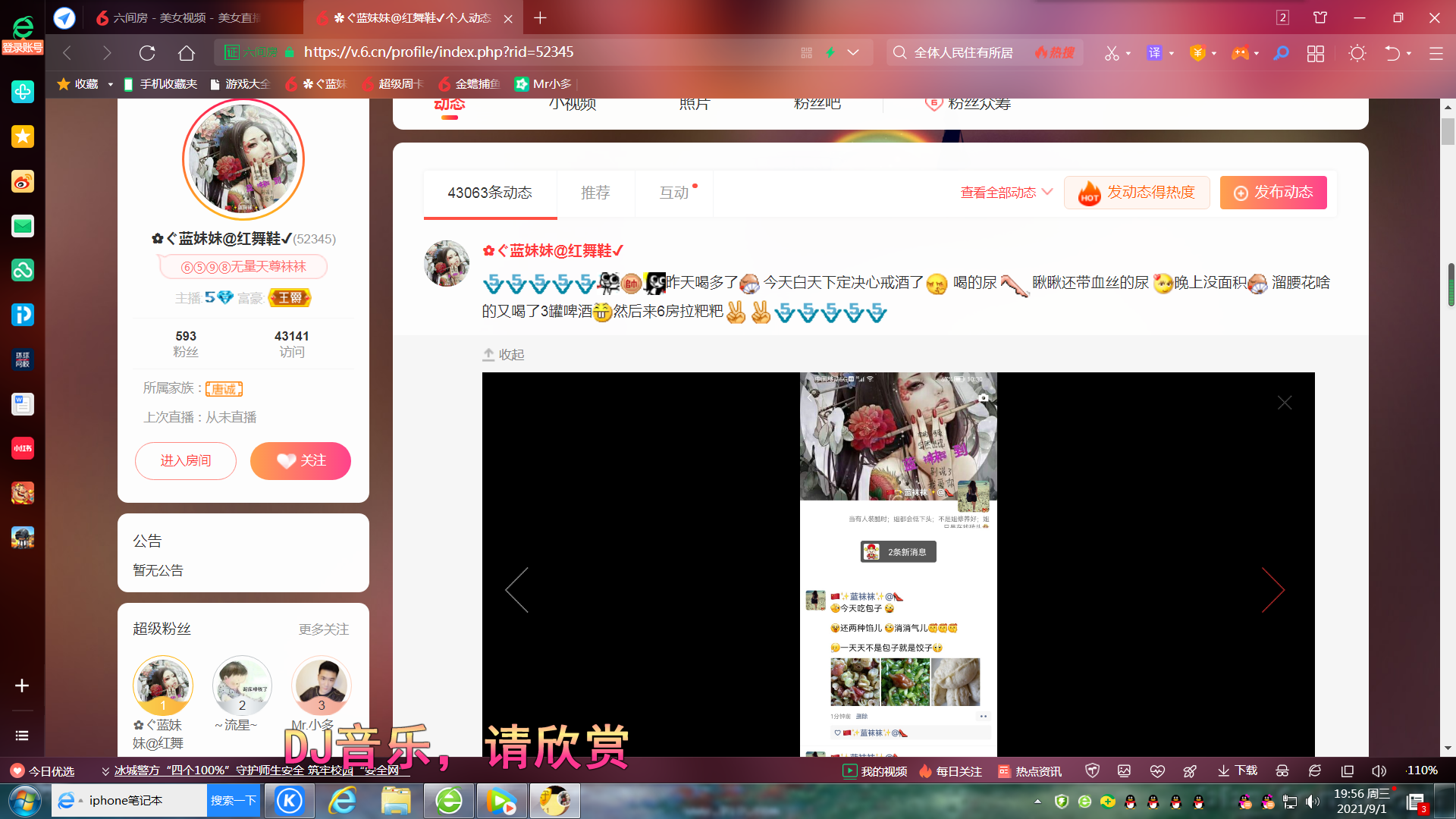Expand the 收藏 bookmarks dropdown arrow
The height and width of the screenshot is (819, 1456).
[x=111, y=84]
